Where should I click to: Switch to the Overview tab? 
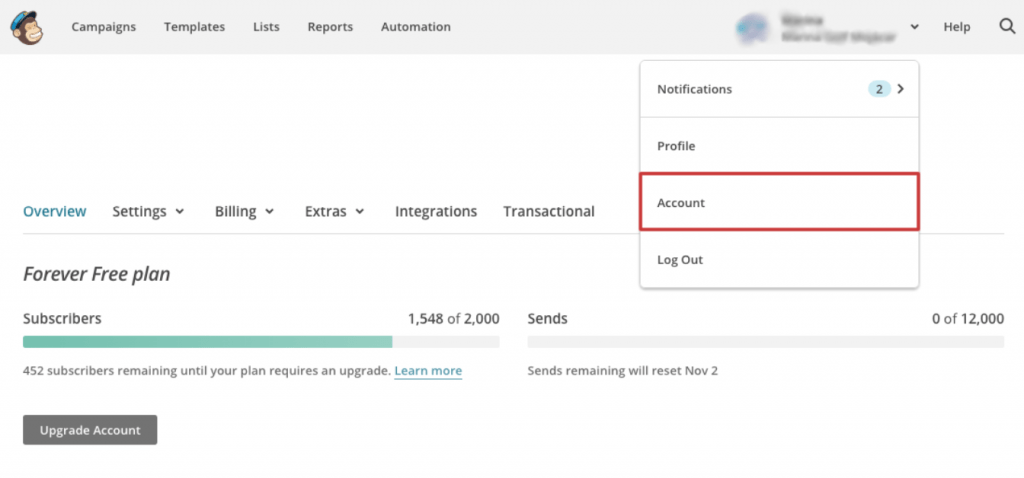tap(55, 212)
